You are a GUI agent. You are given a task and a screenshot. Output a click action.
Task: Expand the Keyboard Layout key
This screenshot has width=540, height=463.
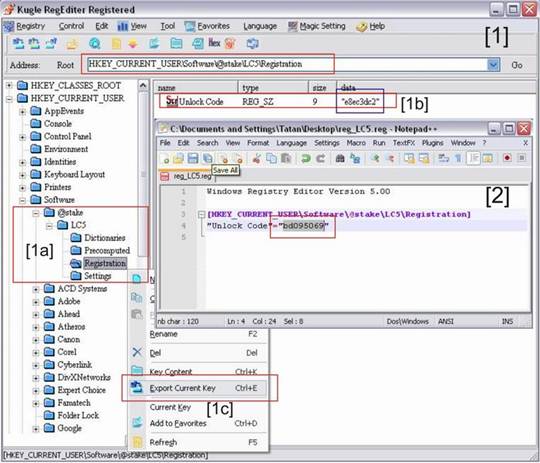22,175
